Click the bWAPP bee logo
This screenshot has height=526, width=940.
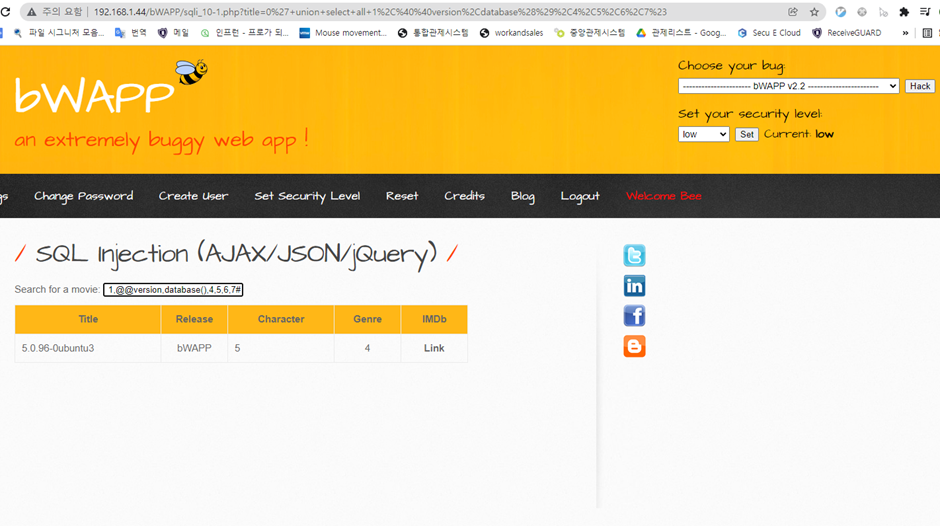112,88
